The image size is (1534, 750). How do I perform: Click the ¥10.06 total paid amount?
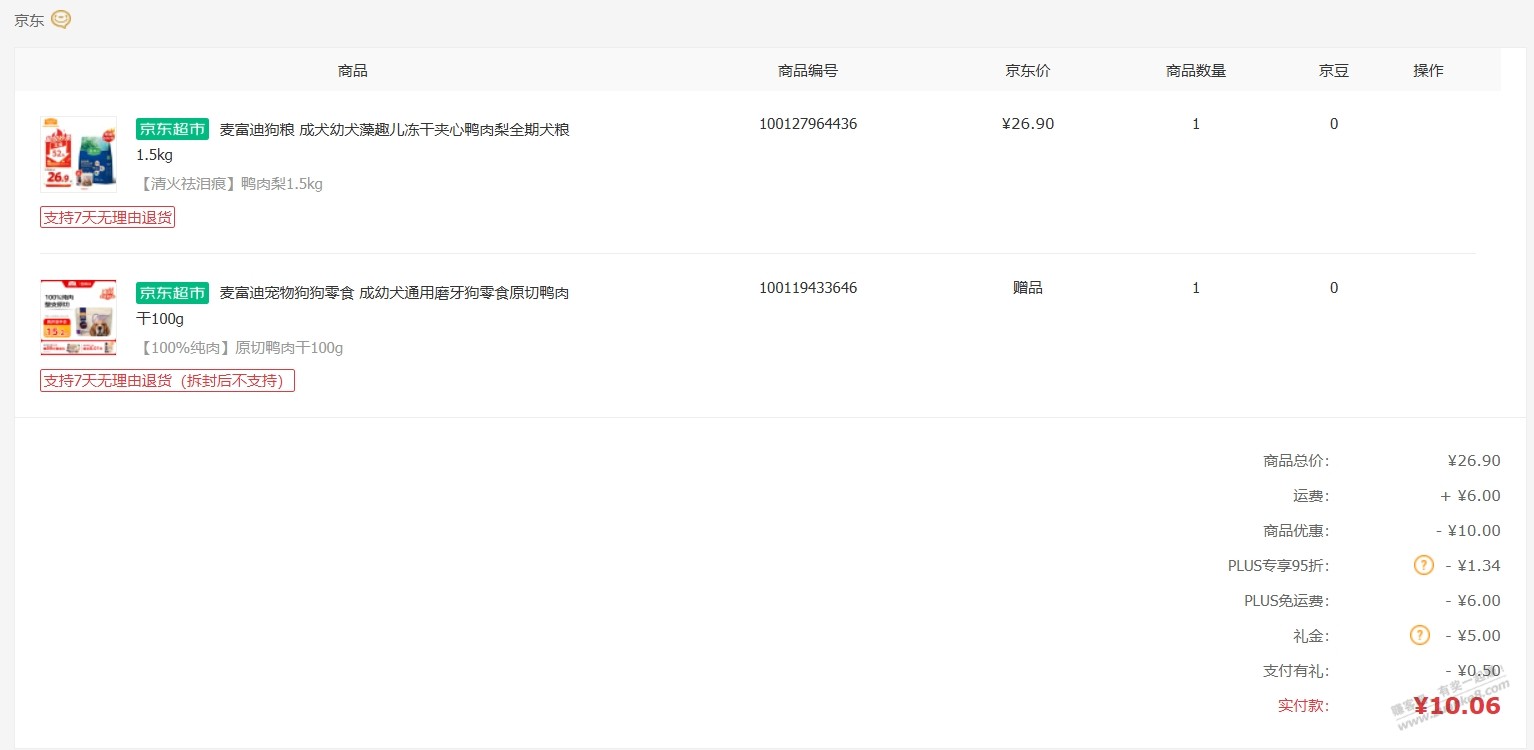1457,706
